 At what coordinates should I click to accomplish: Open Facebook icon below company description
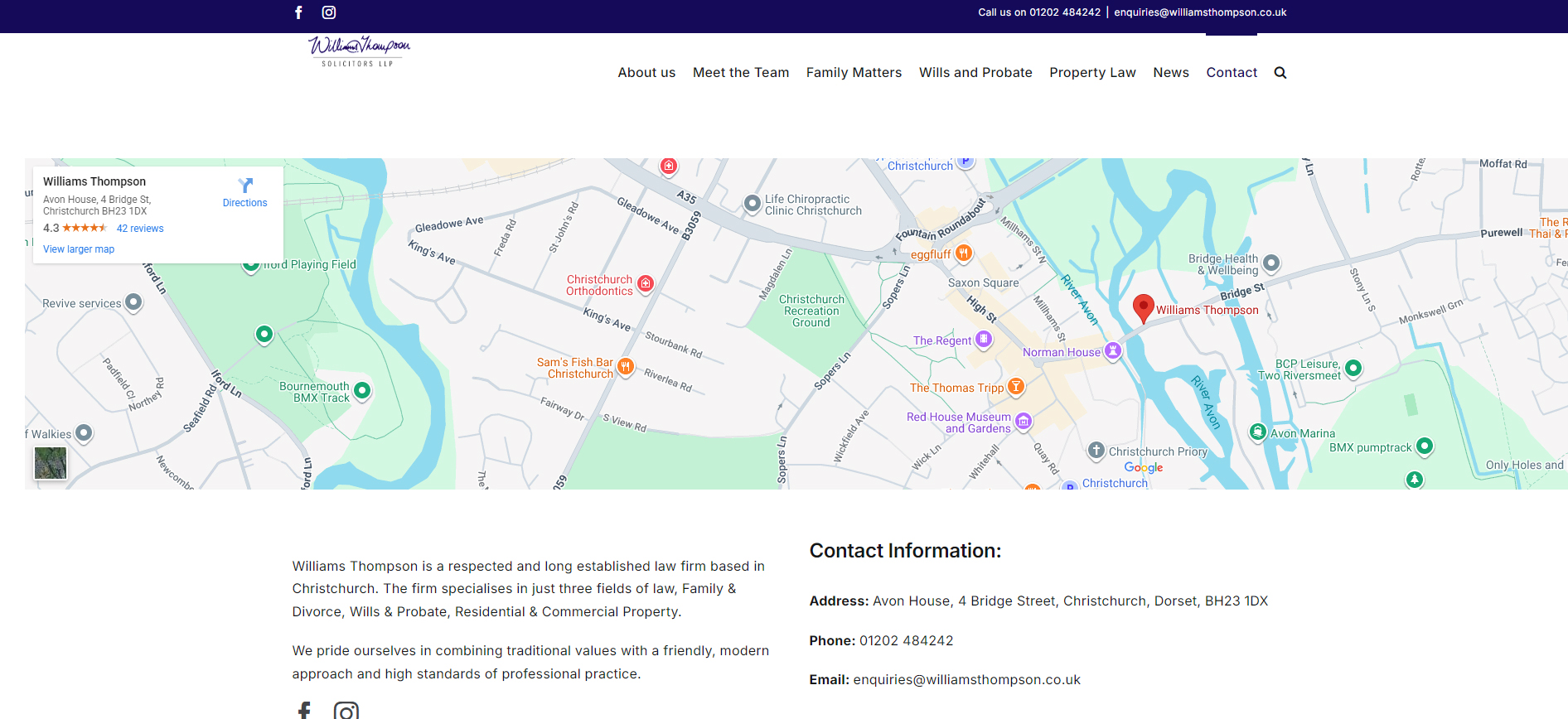(304, 712)
